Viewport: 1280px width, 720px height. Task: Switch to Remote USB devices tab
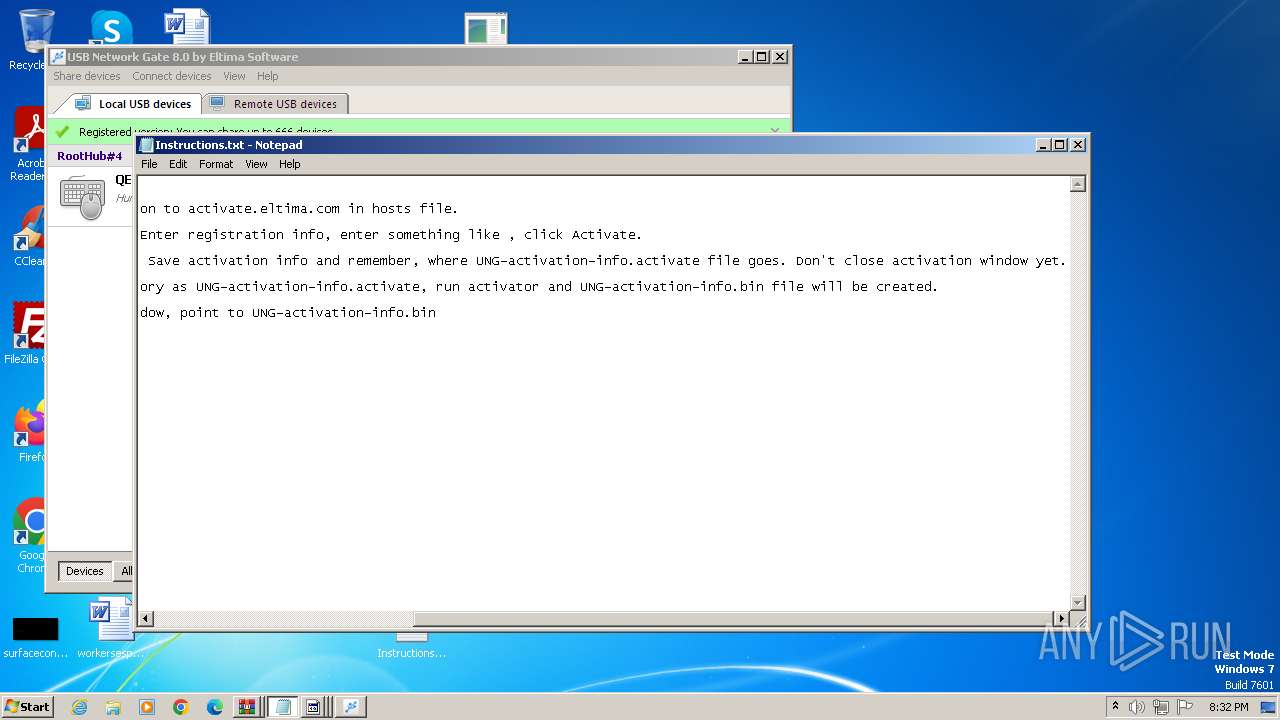point(274,103)
